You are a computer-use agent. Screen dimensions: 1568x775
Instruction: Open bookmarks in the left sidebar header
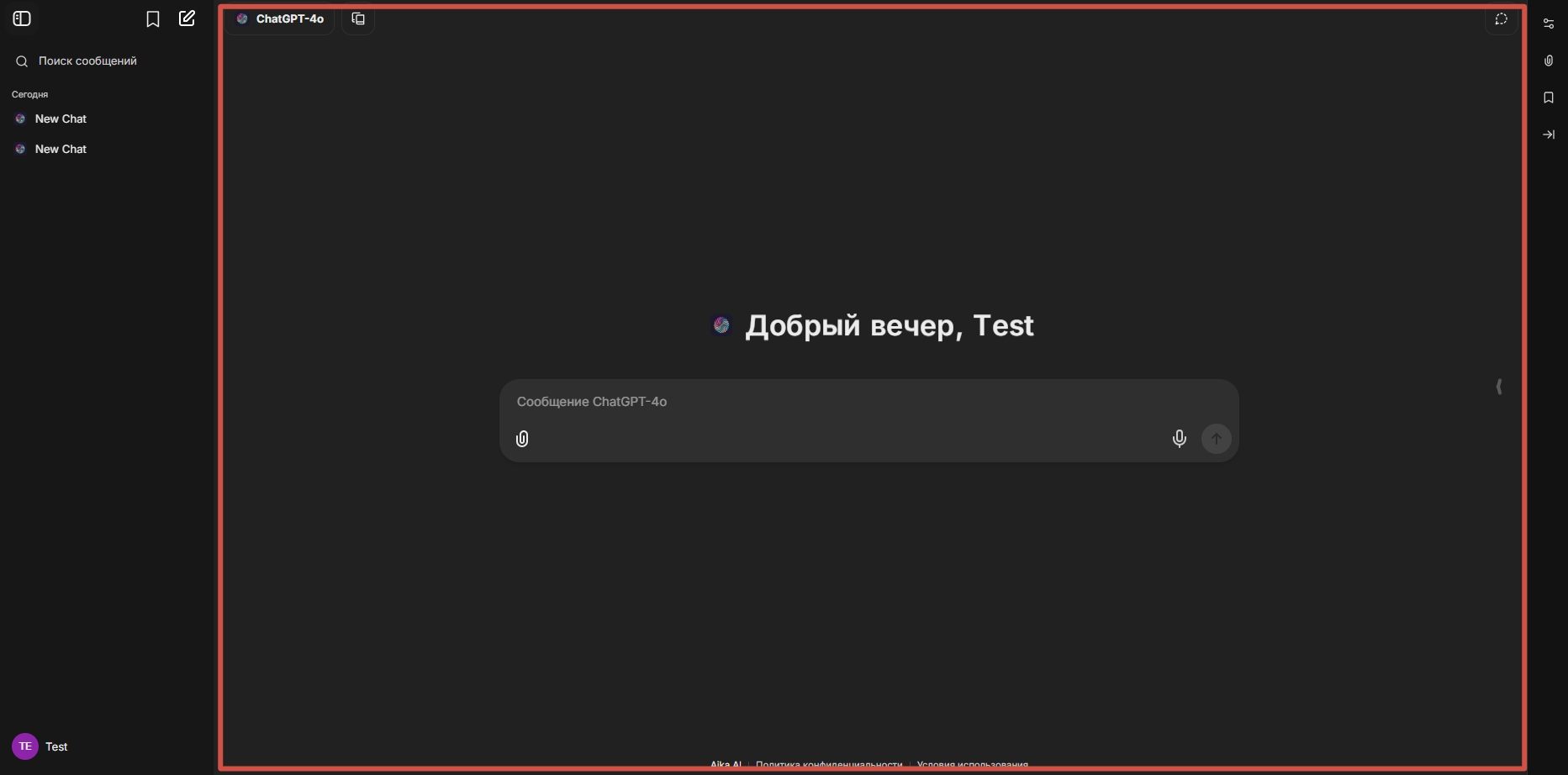click(x=153, y=19)
